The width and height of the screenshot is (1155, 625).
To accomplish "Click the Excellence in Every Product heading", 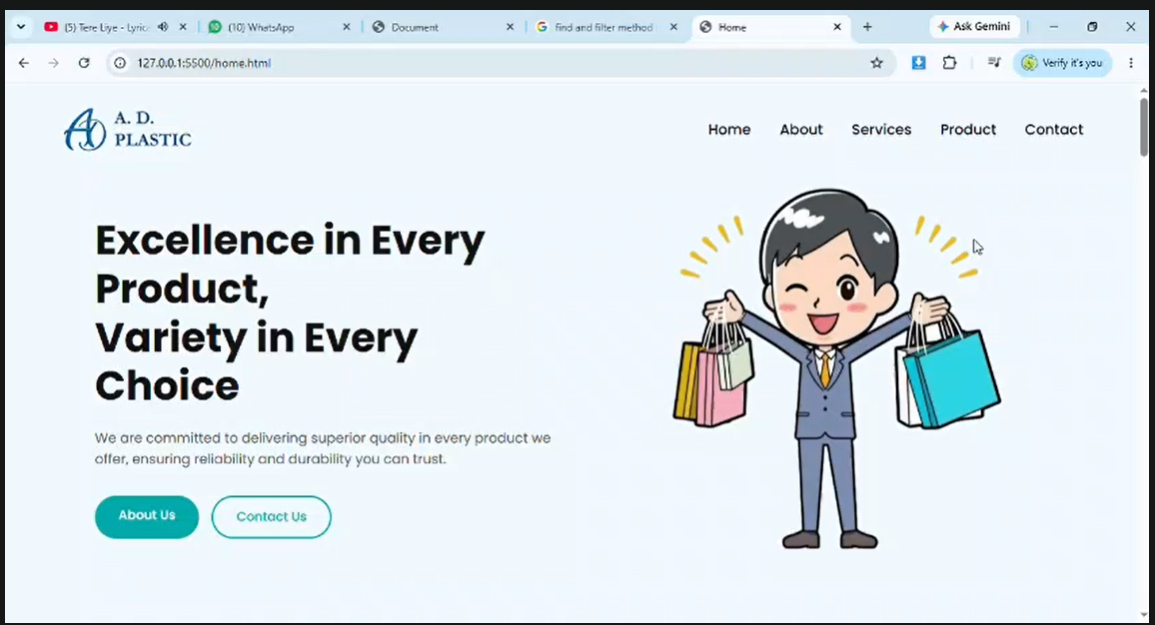I will point(290,312).
